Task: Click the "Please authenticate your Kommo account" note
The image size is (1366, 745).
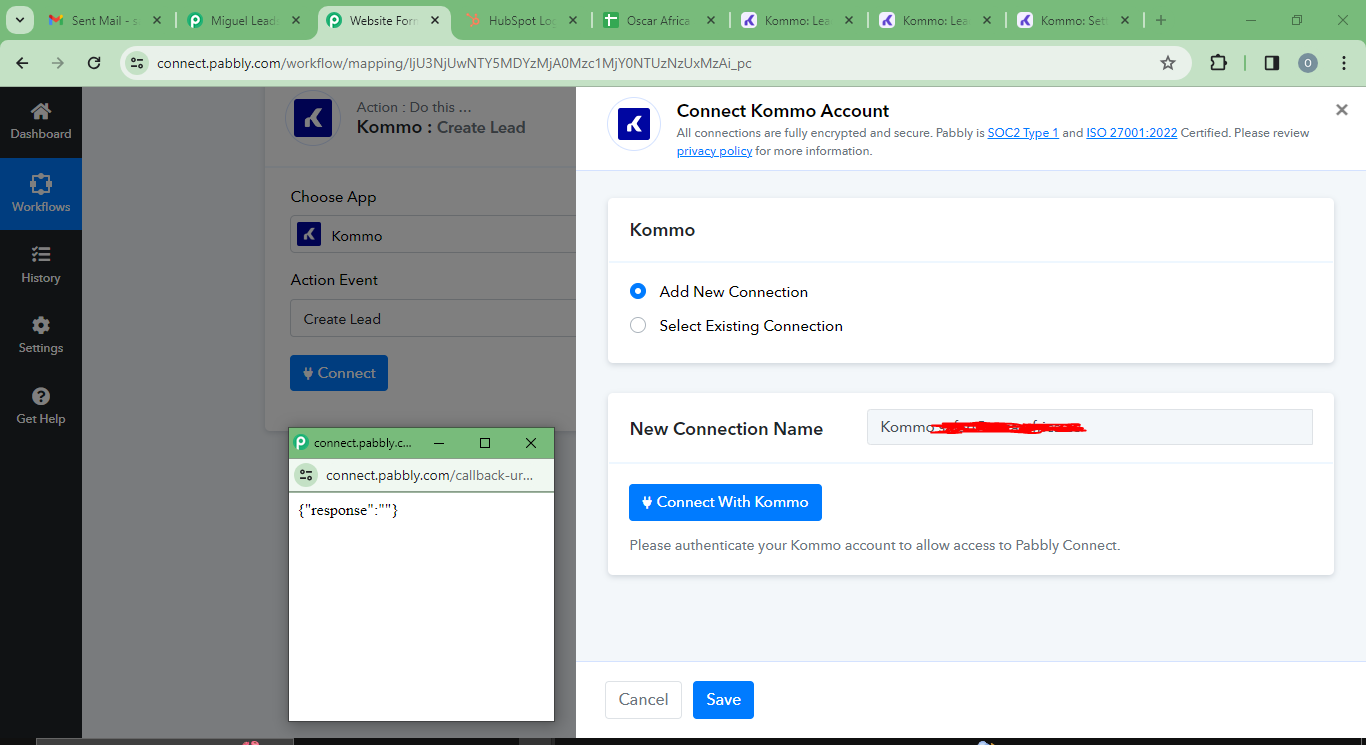Action: (875, 545)
